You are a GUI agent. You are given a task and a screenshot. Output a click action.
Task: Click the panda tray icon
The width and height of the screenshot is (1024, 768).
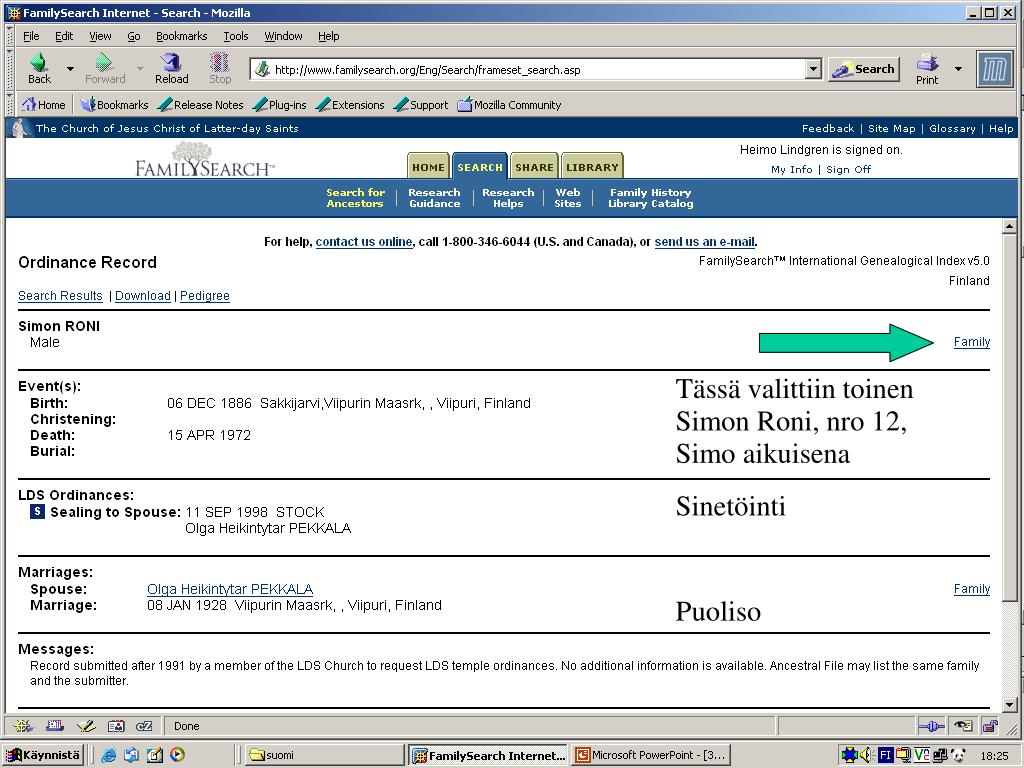(x=958, y=755)
